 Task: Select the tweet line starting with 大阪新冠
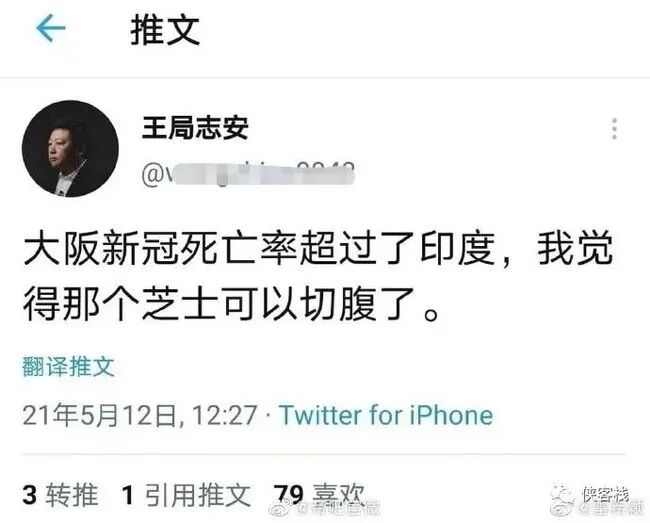tap(318, 249)
